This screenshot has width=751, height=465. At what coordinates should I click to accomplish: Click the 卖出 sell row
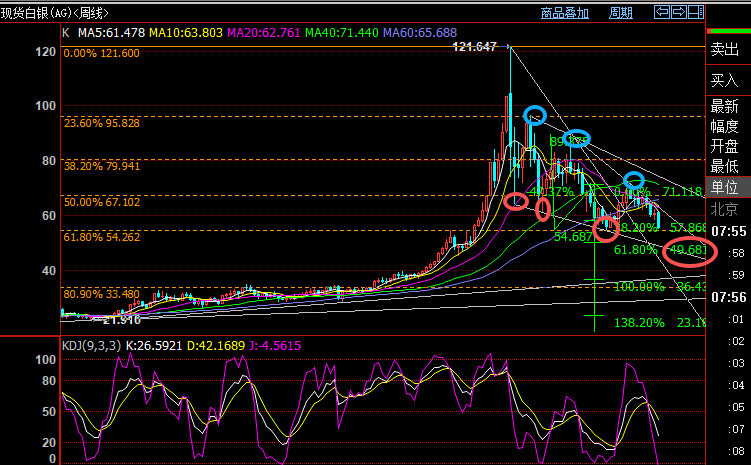[x=728, y=49]
